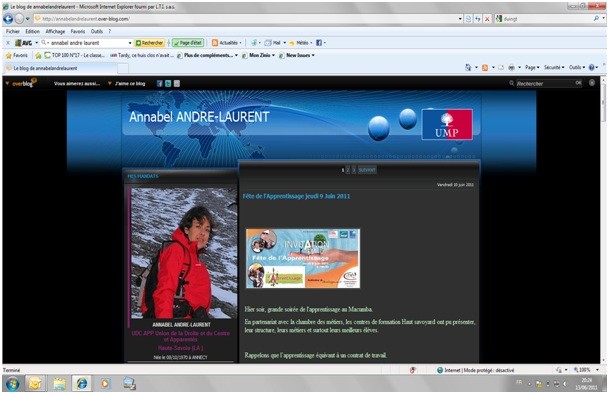Click the add-to-favorites bar star icon
Image resolution: width=609 pixels, height=394 pixels.
38,56
